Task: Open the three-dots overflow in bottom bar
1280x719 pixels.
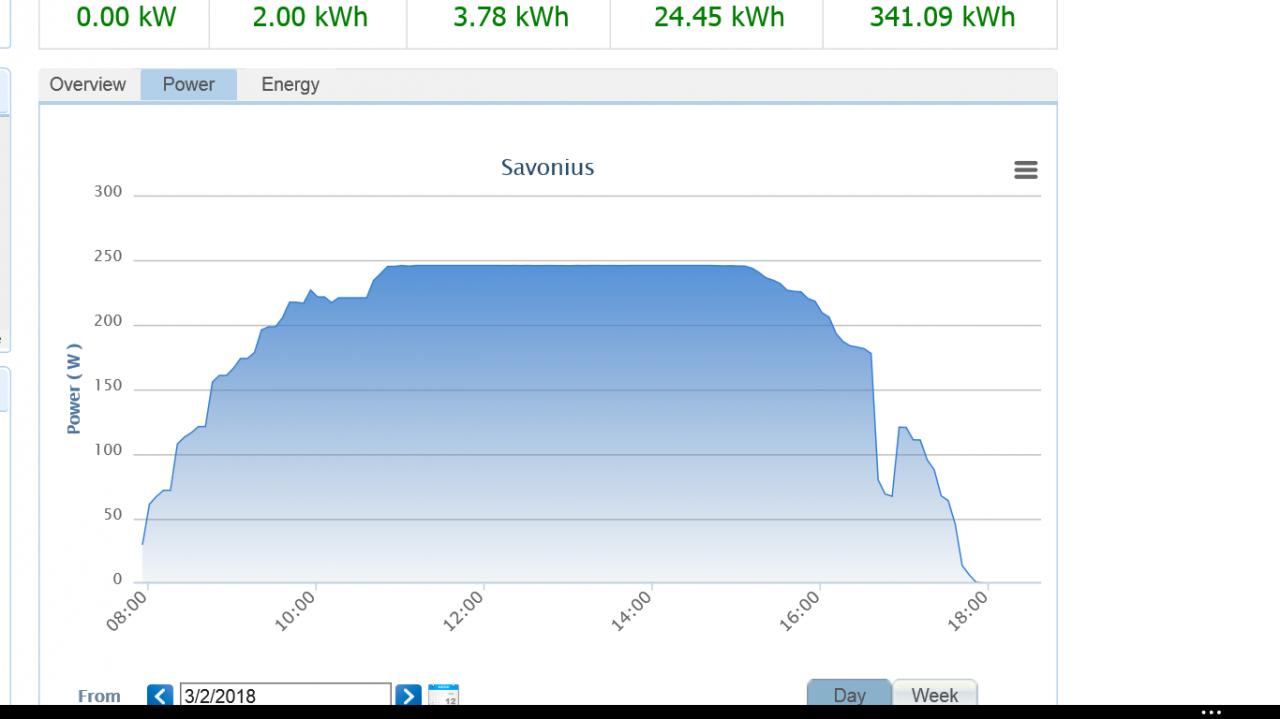Action: (x=1211, y=713)
